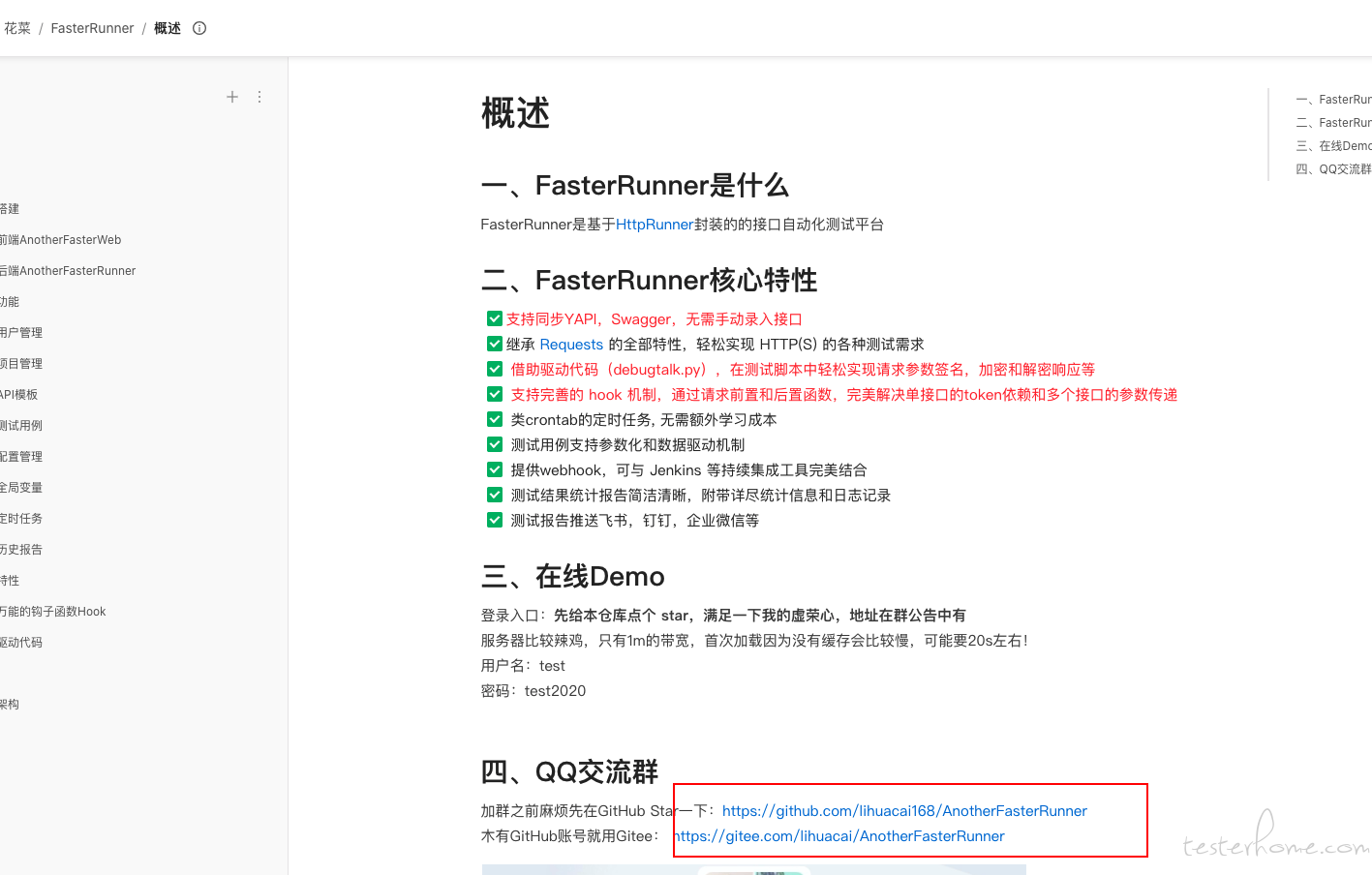Open the sidebar more options menu

(259, 97)
